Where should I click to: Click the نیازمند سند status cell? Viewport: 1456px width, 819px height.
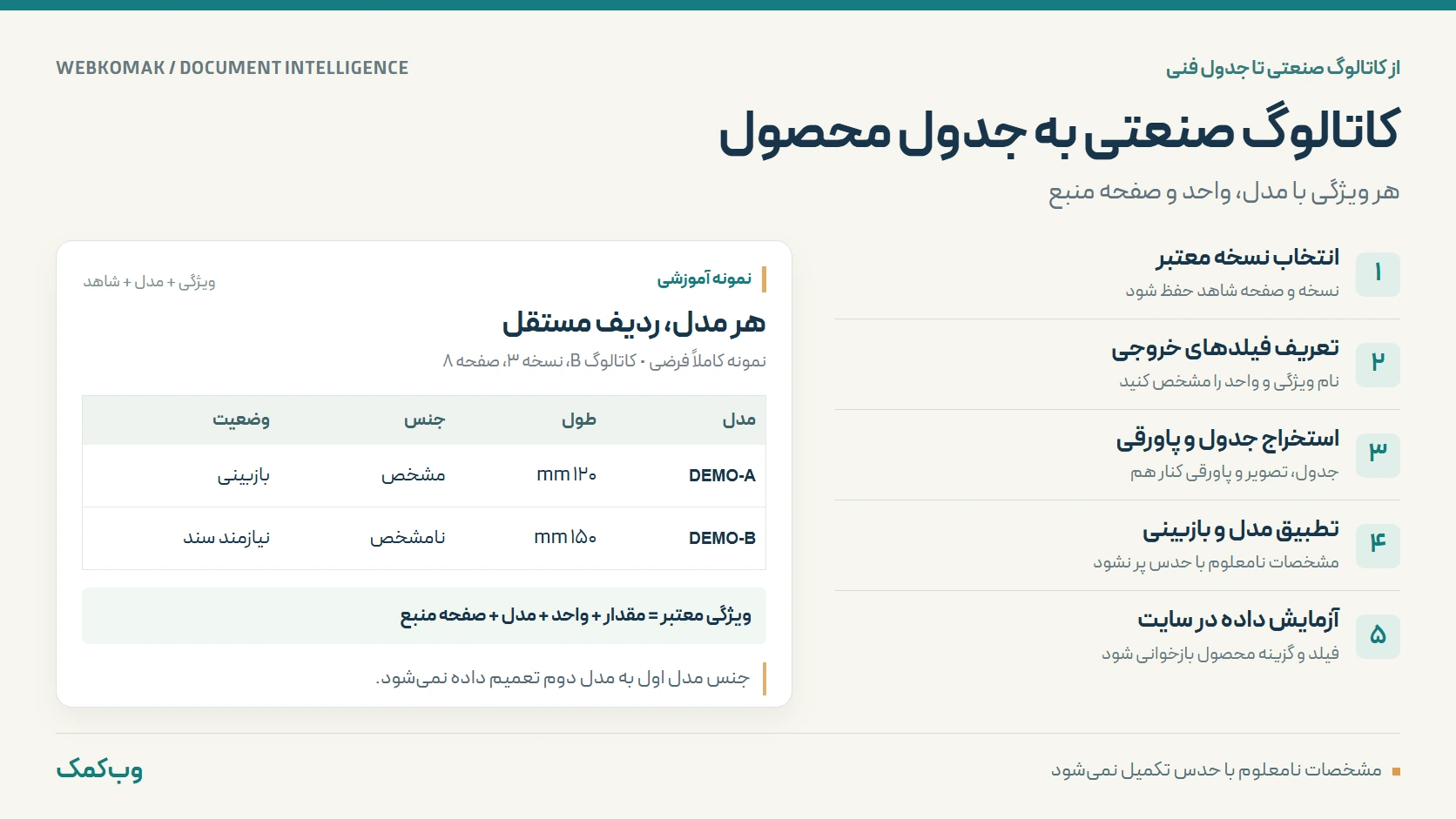[x=226, y=538]
